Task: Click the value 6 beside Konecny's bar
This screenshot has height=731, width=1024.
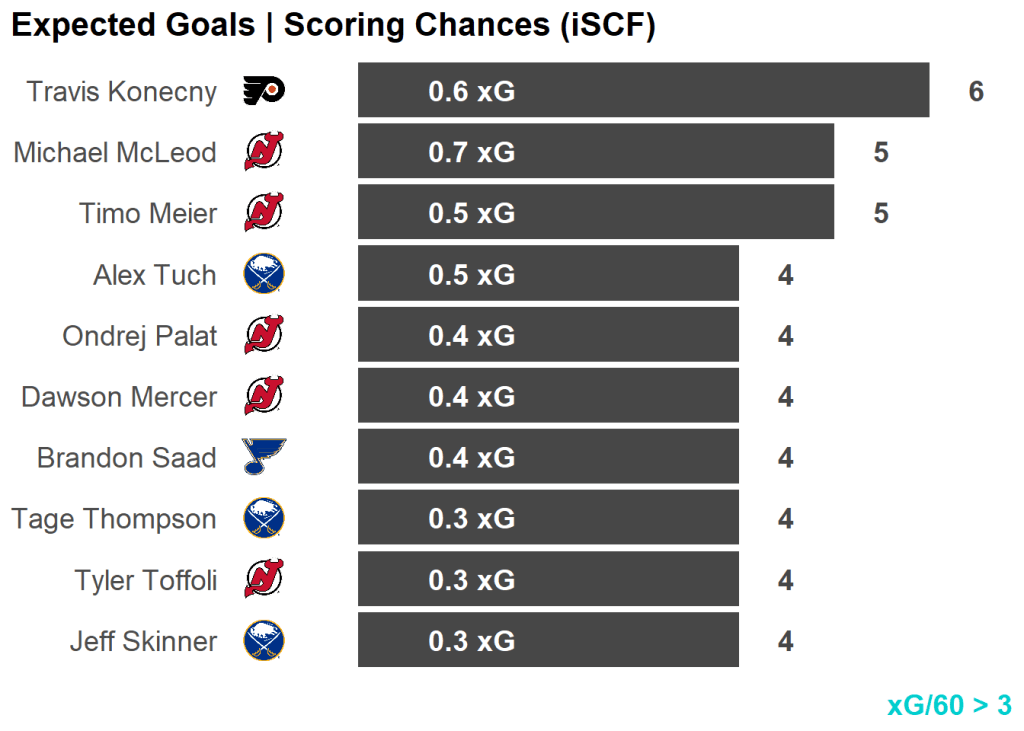Action: click(976, 92)
